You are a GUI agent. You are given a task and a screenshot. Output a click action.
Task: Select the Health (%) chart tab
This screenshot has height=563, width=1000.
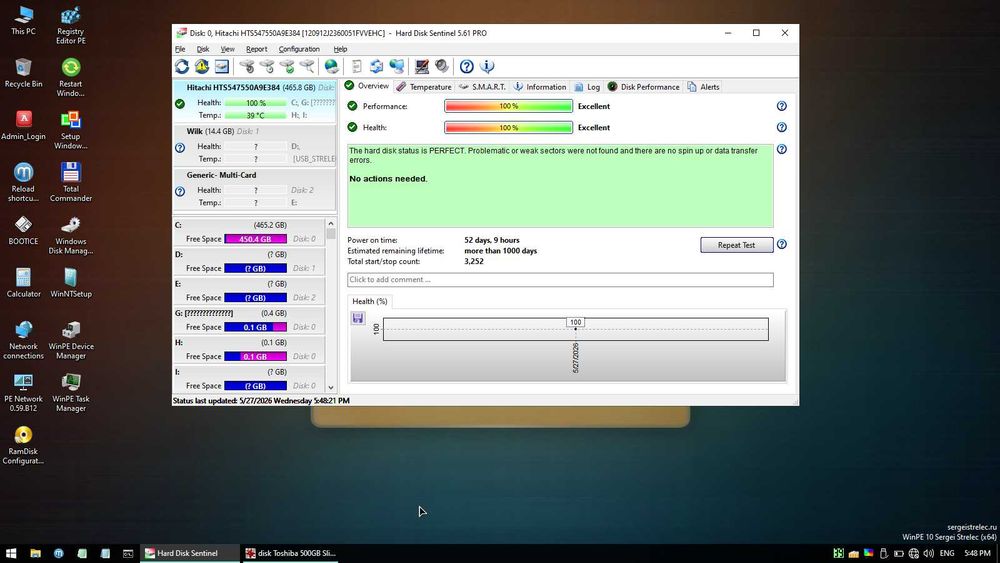pos(370,301)
